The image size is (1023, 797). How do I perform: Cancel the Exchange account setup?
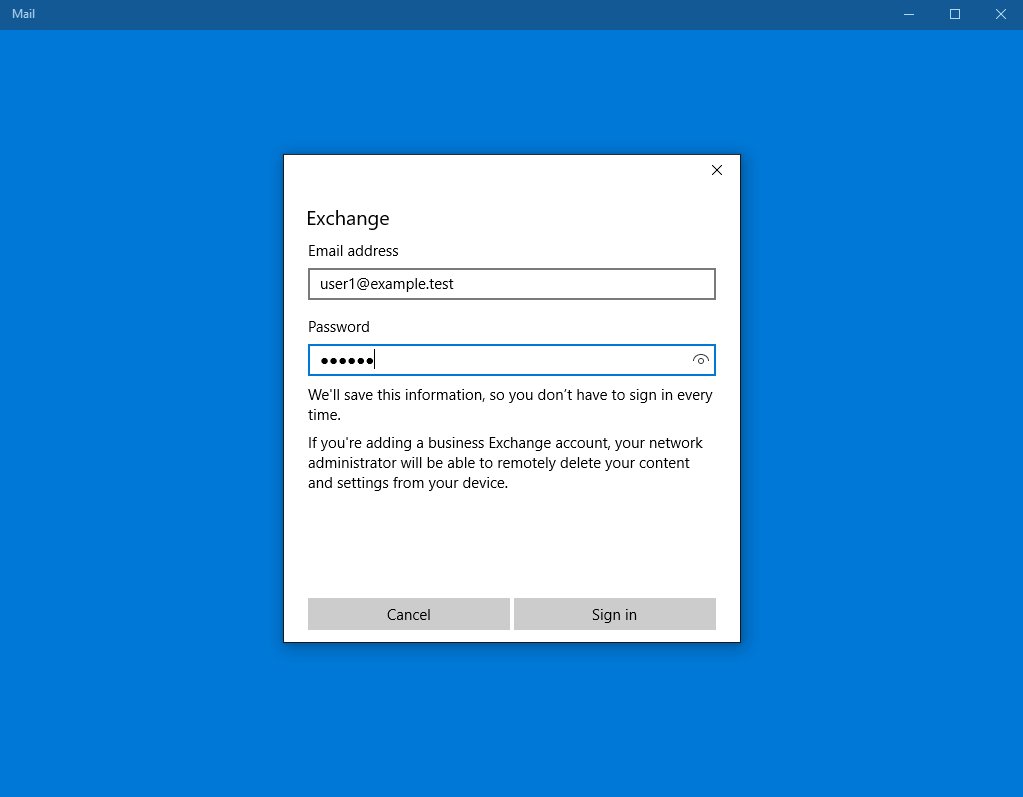408,614
